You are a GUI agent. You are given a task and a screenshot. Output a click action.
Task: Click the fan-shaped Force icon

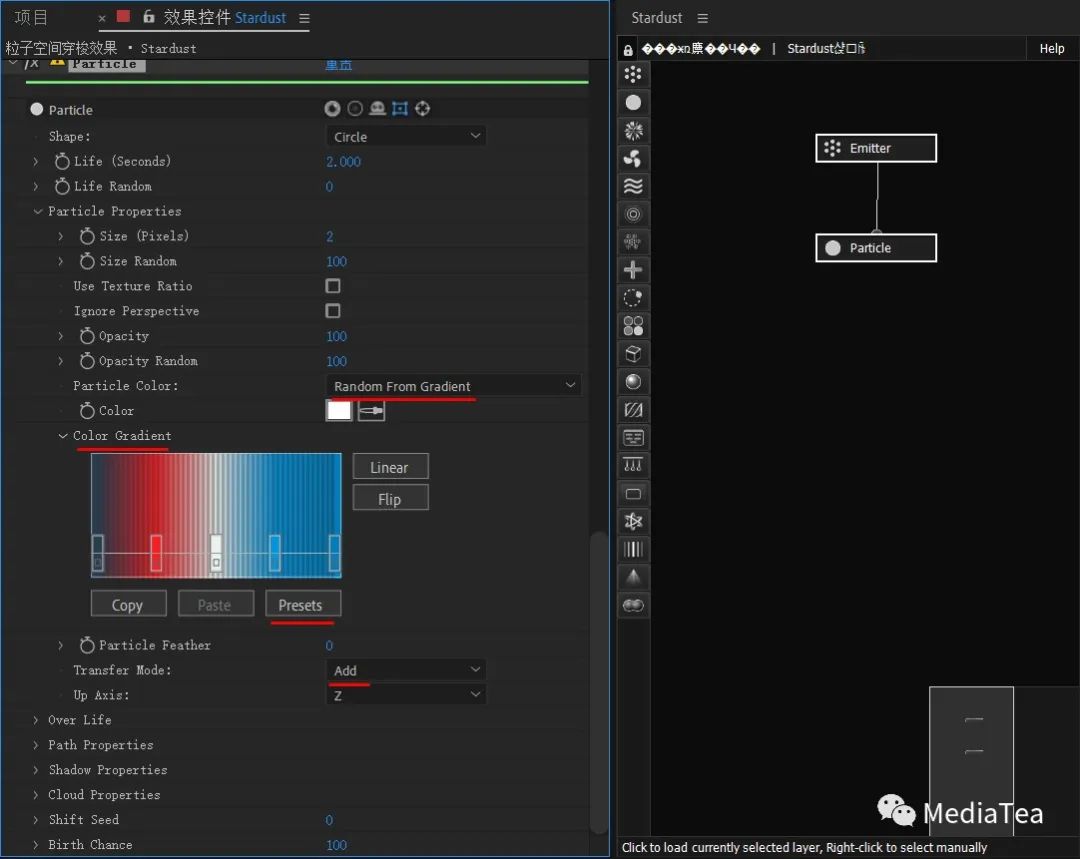click(633, 158)
